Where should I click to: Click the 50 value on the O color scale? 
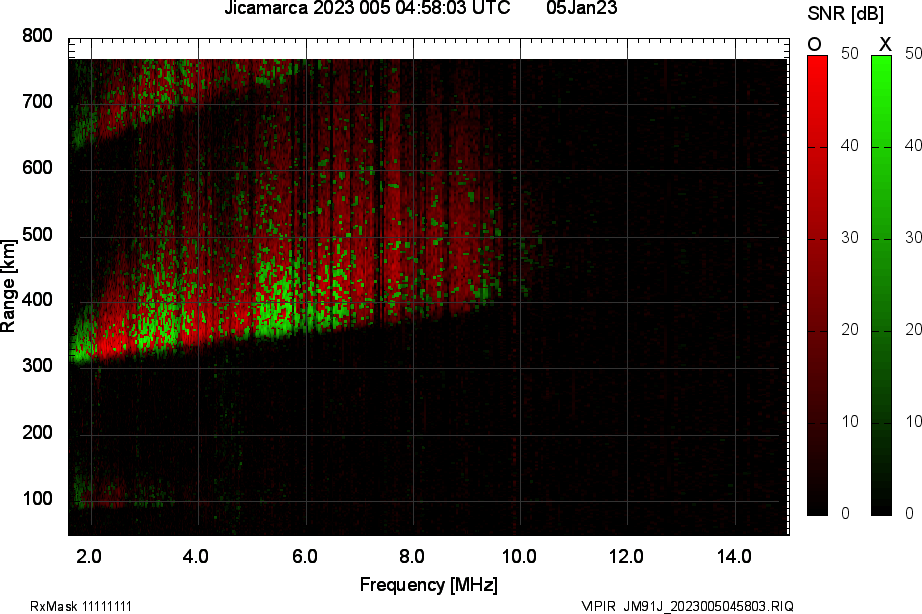tap(850, 54)
